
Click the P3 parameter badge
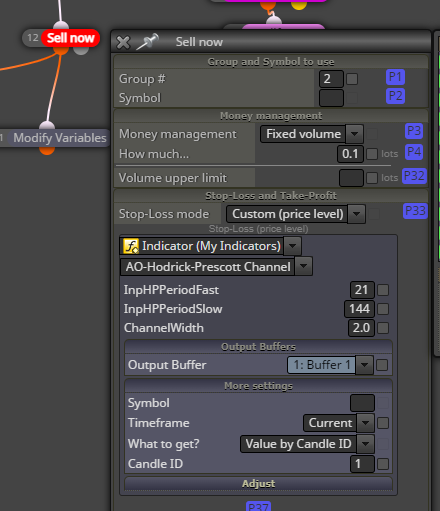(414, 131)
